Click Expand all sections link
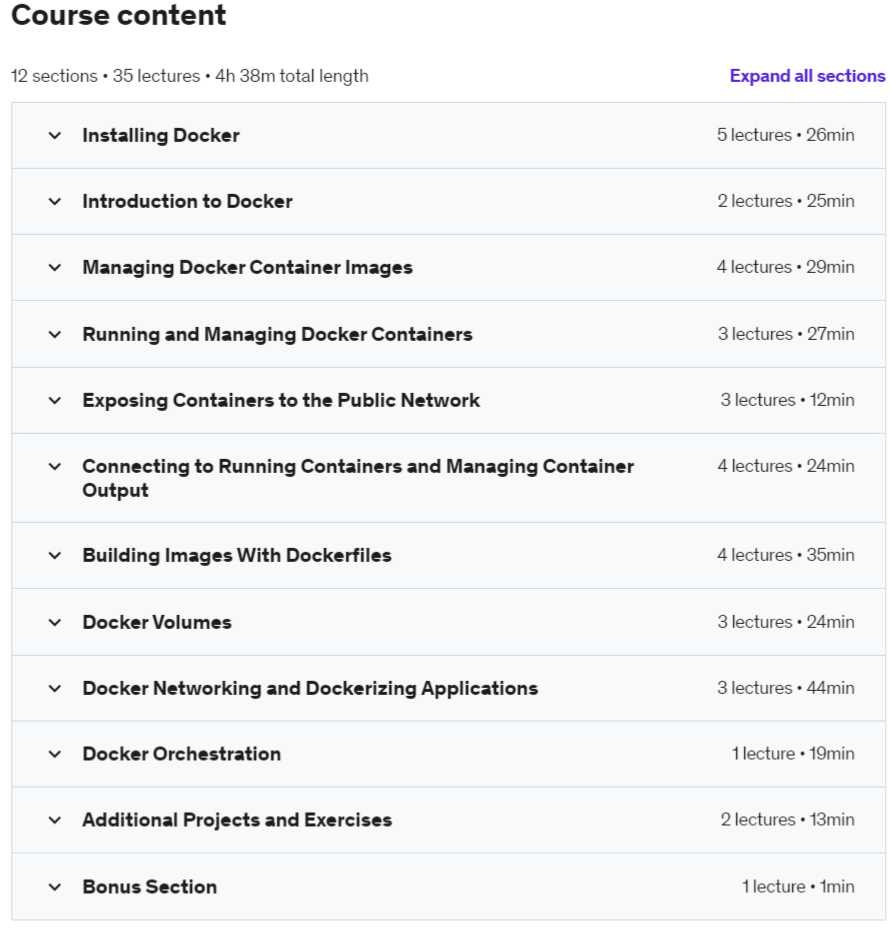 point(807,76)
